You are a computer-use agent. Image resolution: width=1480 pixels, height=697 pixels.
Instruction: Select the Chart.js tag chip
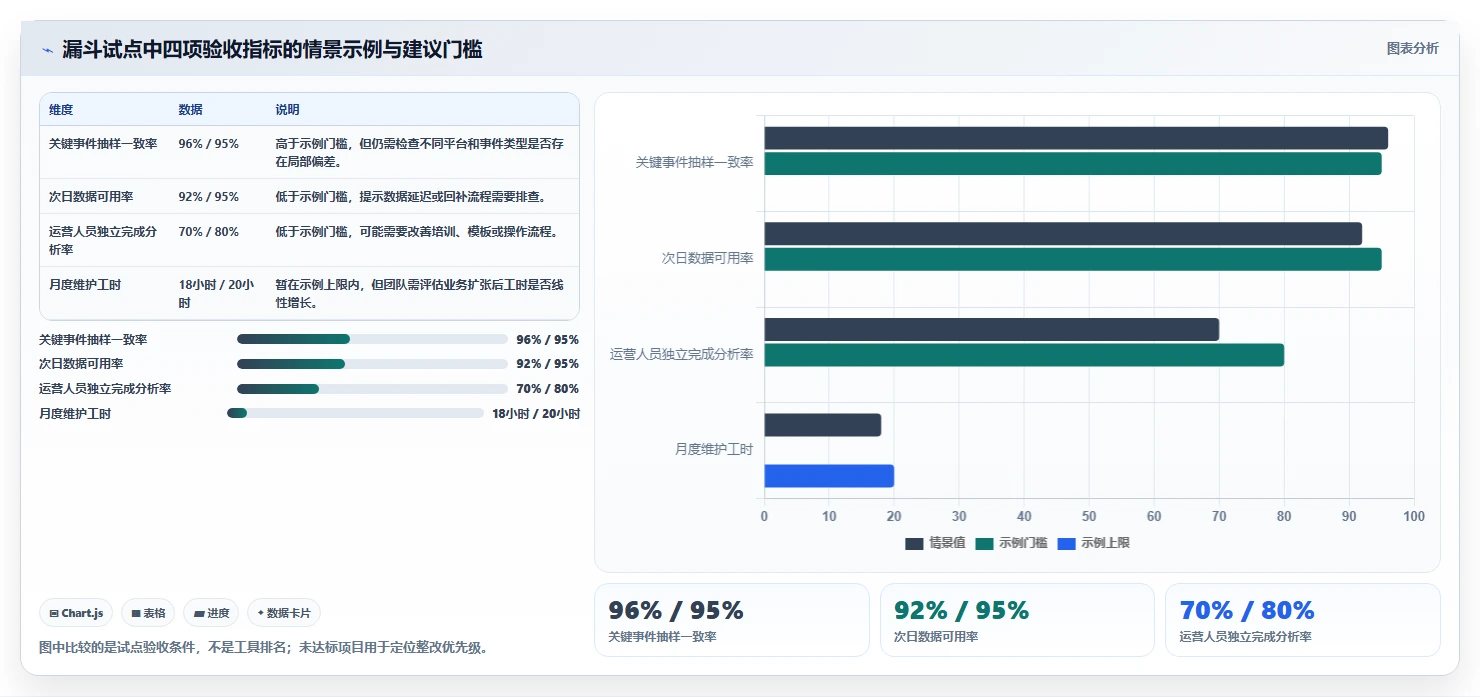click(76, 613)
